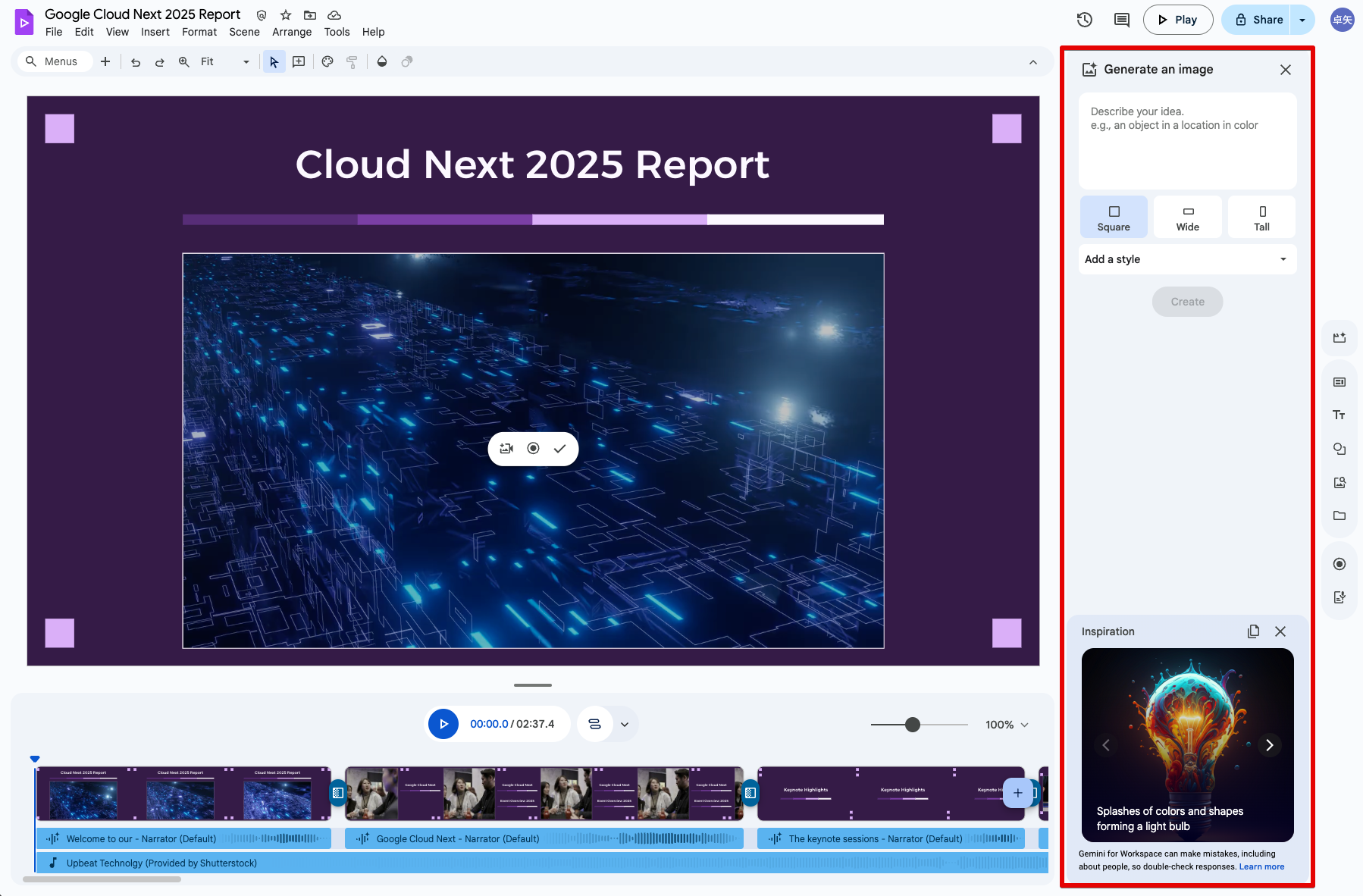
Task: Open the comments panel icon
Action: coord(1121,20)
